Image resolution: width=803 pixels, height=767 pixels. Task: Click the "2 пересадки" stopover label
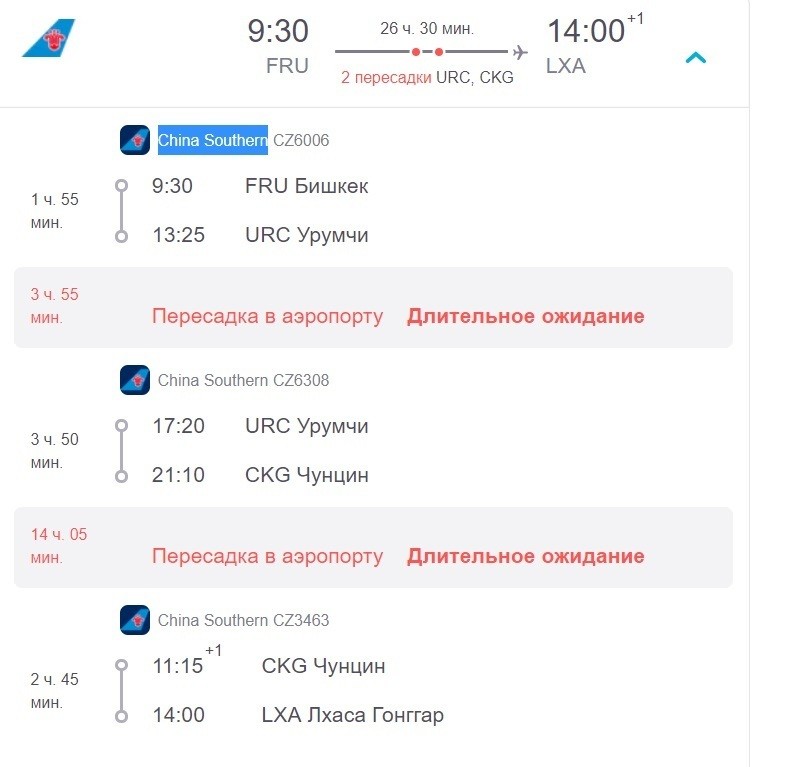tap(386, 77)
